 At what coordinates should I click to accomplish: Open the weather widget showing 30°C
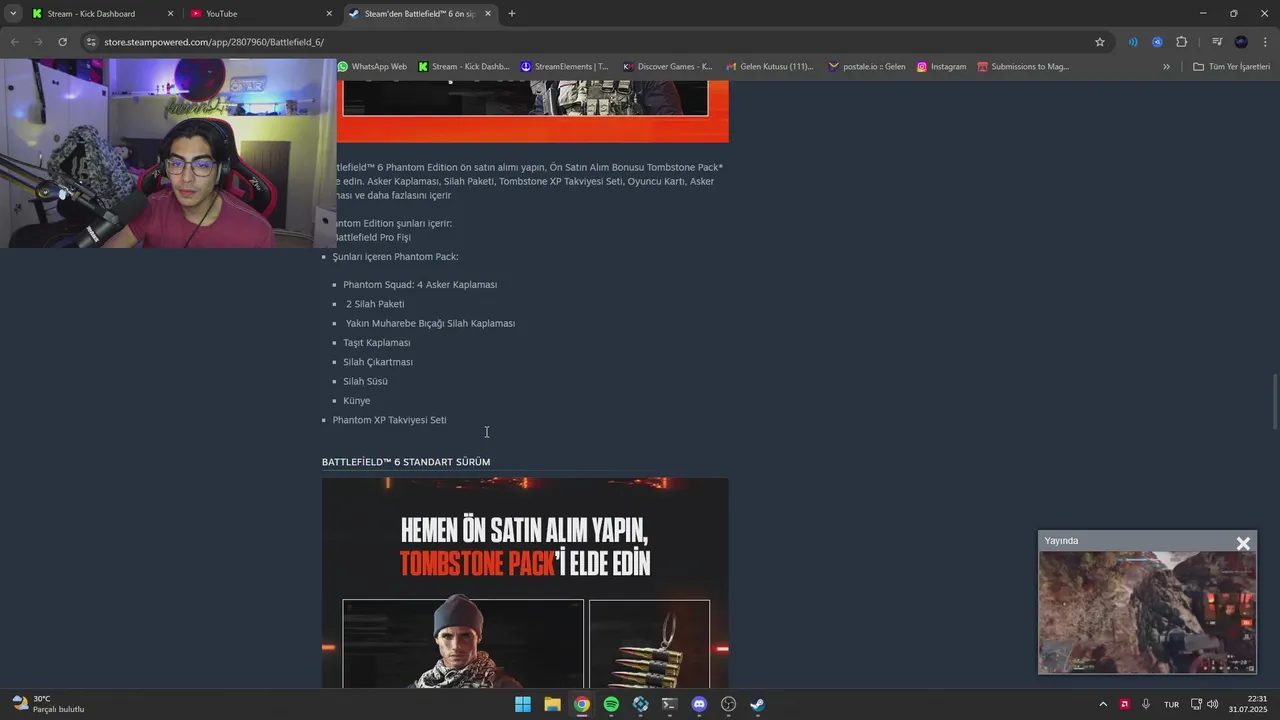click(x=48, y=704)
